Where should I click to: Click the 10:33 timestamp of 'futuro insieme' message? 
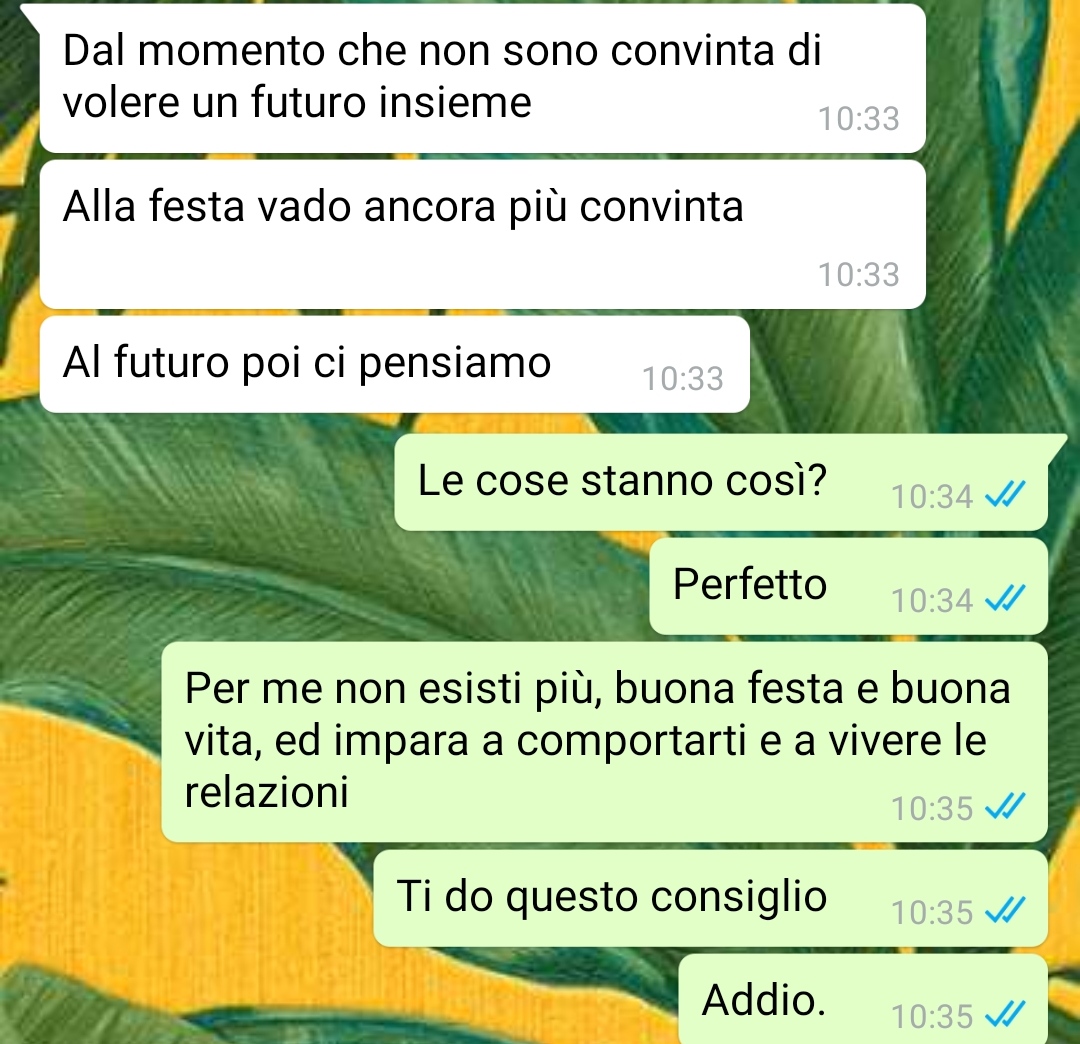[x=858, y=119]
